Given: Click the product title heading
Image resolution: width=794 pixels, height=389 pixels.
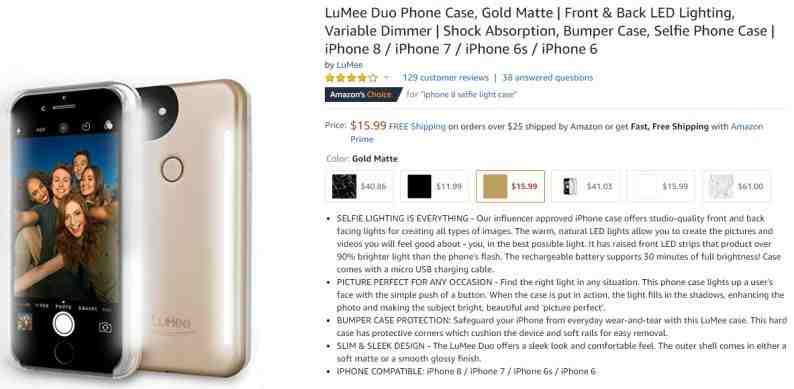Looking at the screenshot, I should (x=550, y=30).
